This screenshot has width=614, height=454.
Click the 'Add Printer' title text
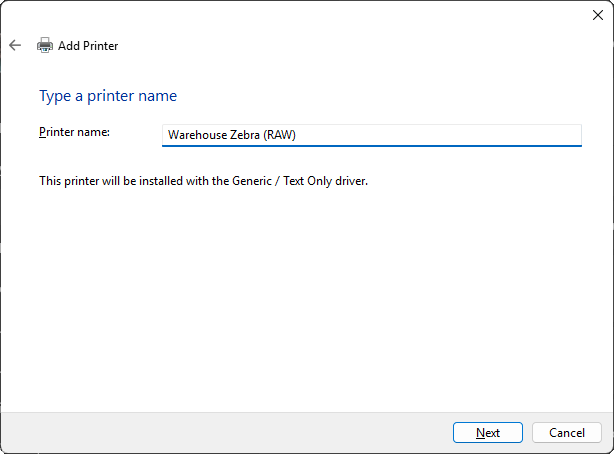pyautogui.click(x=88, y=46)
